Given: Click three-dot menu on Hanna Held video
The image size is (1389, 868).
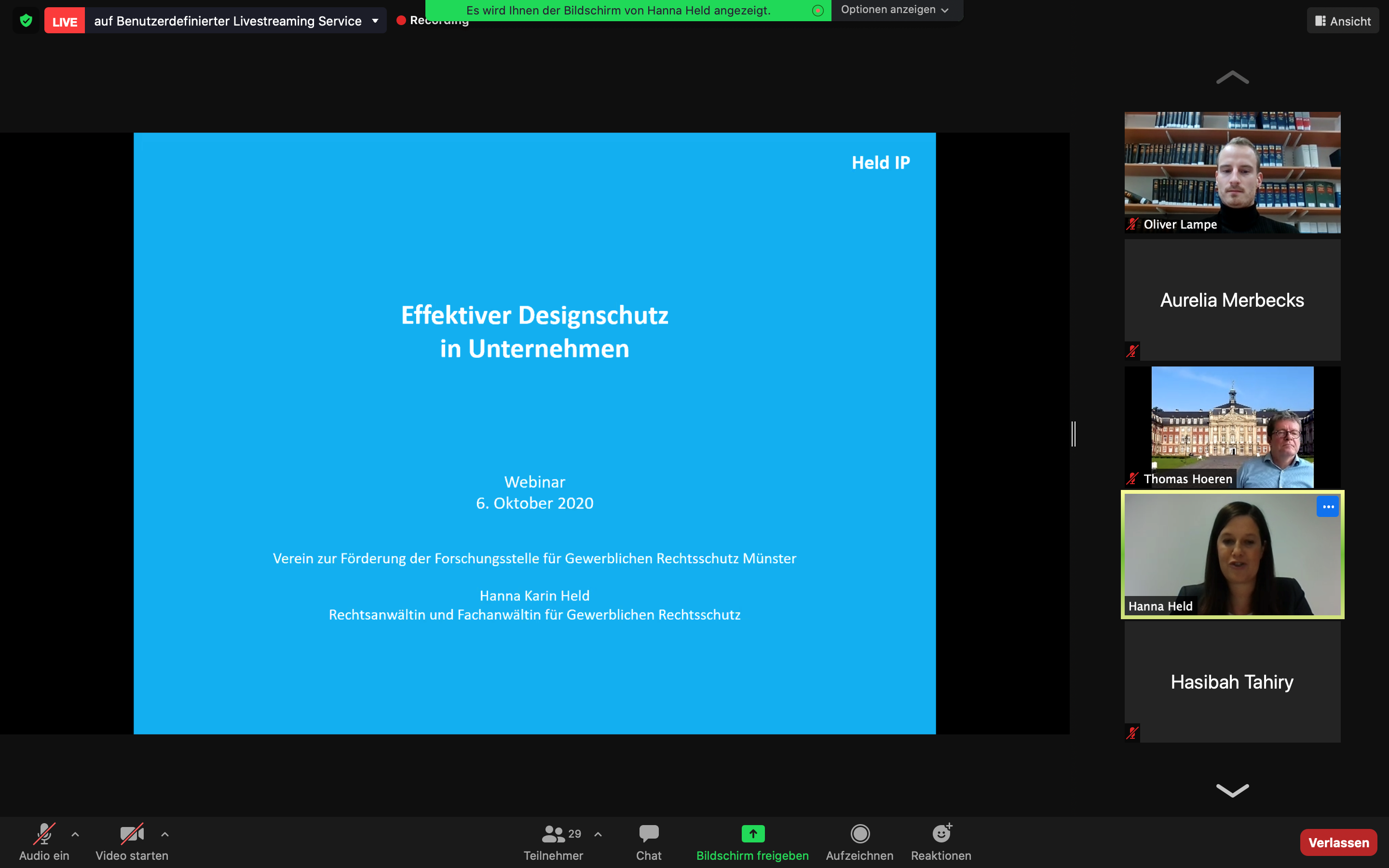Looking at the screenshot, I should point(1327,507).
